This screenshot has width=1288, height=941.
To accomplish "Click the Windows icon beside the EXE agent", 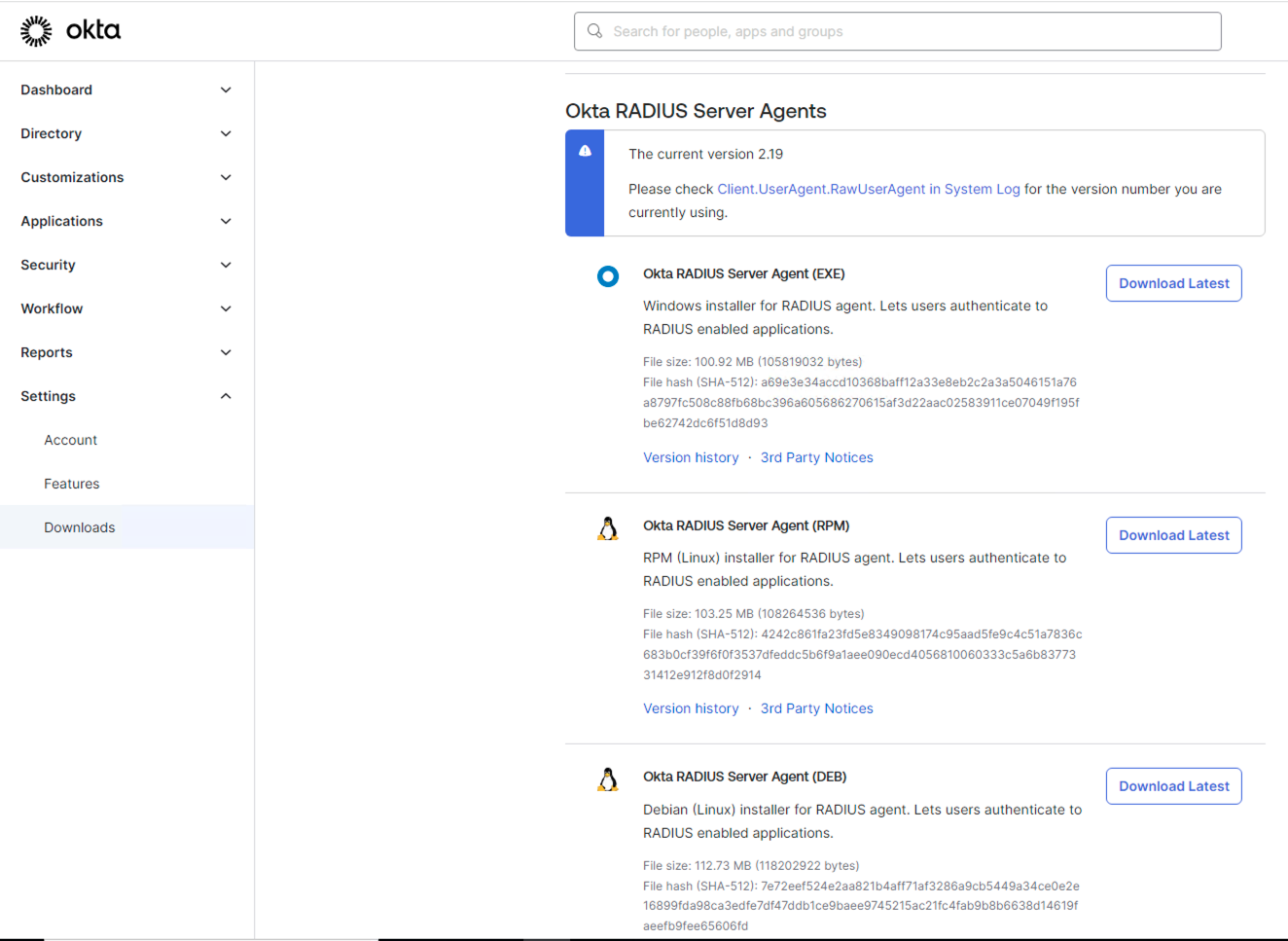I will [x=608, y=276].
